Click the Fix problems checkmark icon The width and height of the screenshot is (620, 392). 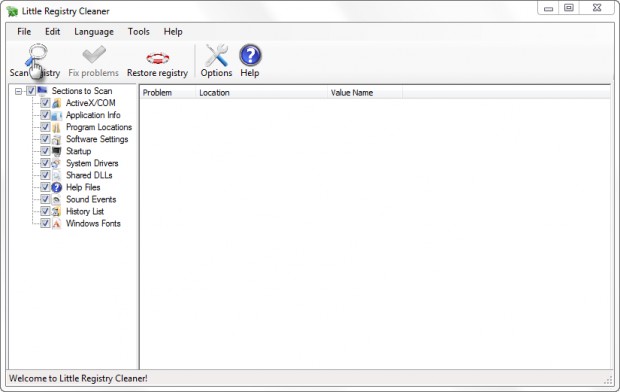[94, 55]
